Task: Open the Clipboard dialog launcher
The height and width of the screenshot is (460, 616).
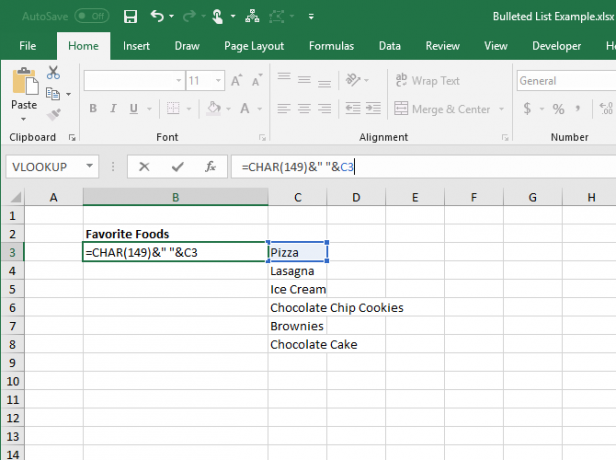Action: point(72,137)
